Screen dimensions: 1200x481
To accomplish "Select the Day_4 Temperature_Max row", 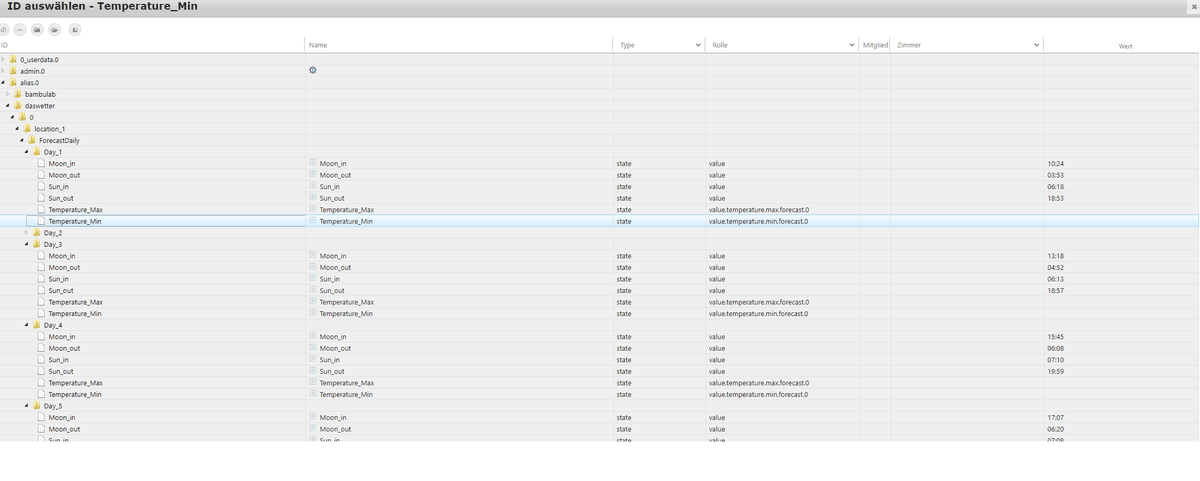I will click(x=600, y=382).
